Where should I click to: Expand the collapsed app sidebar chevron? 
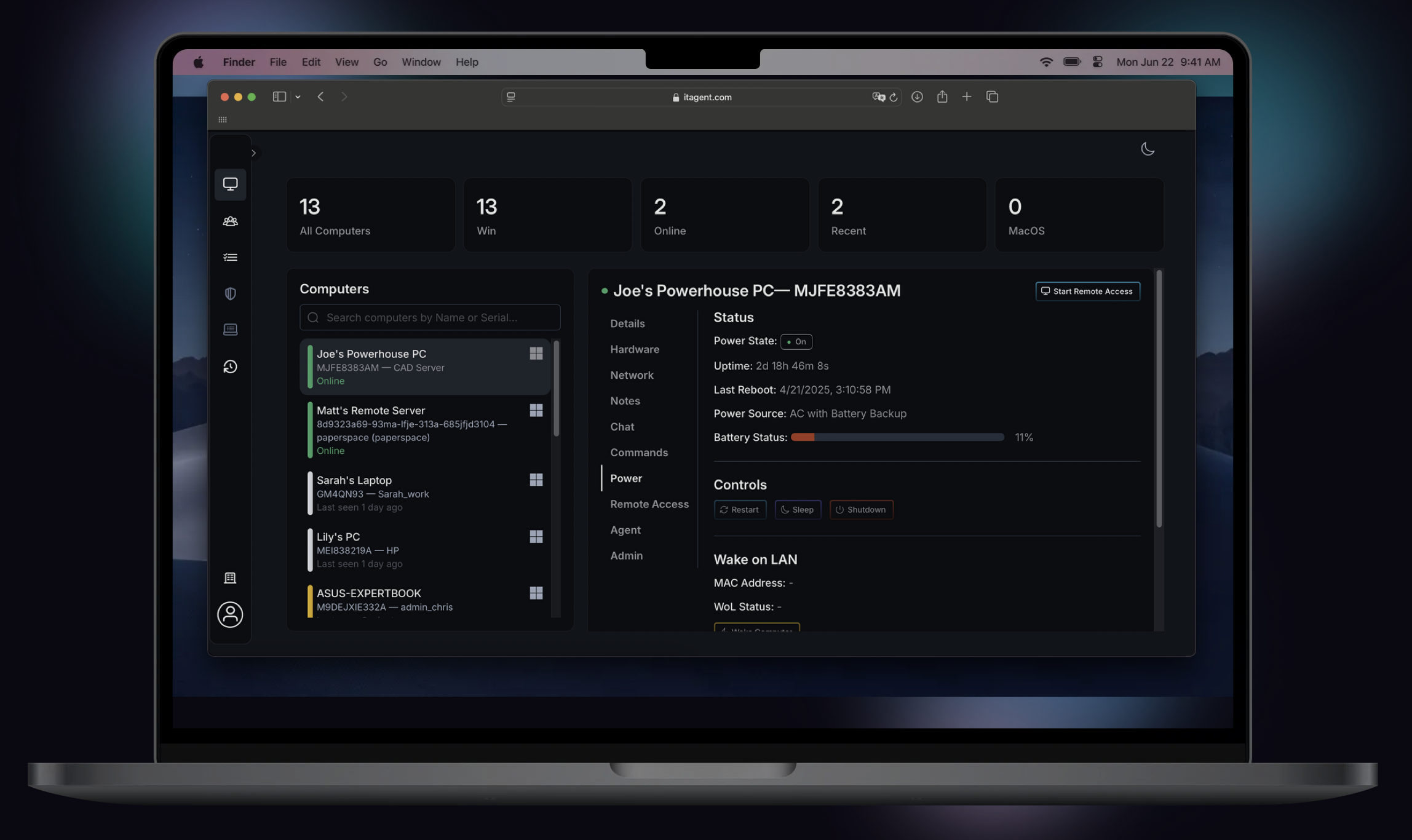253,153
